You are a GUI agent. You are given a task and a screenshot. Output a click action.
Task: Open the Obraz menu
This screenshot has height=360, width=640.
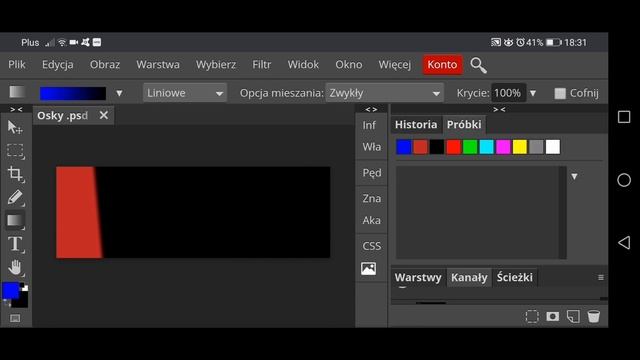[x=105, y=64]
